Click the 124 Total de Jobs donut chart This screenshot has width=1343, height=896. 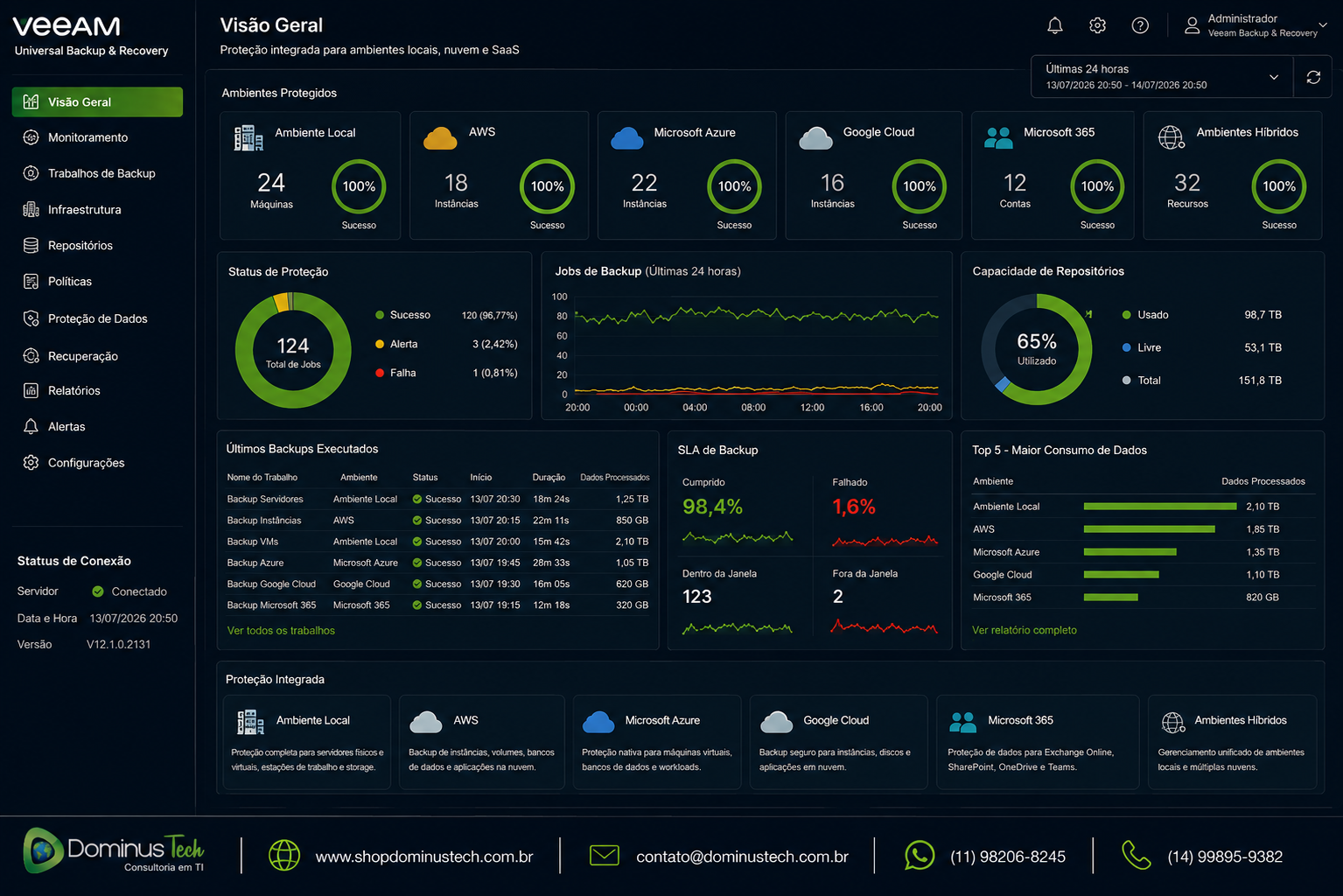pos(293,350)
